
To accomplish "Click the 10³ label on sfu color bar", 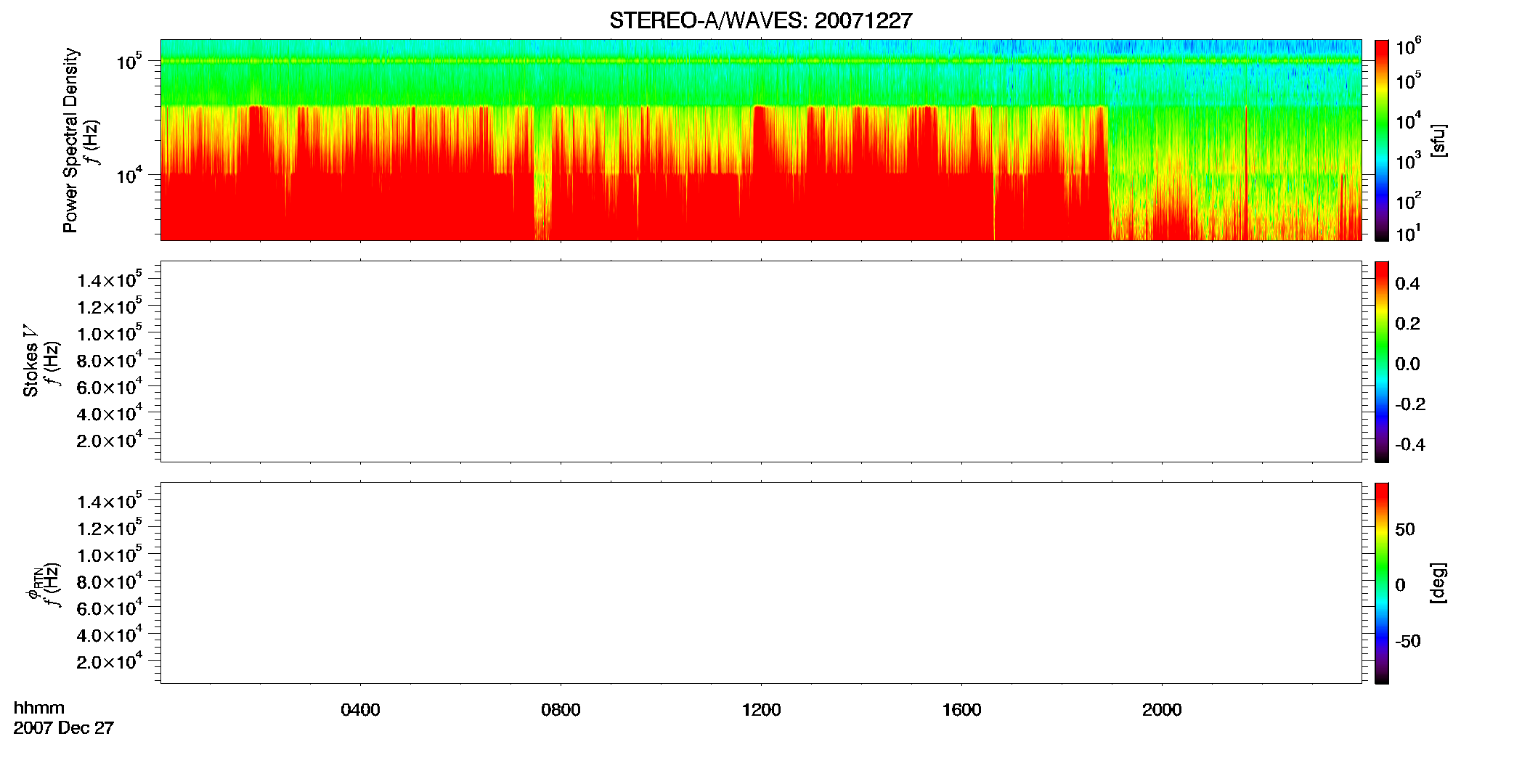I will 1407,160.
